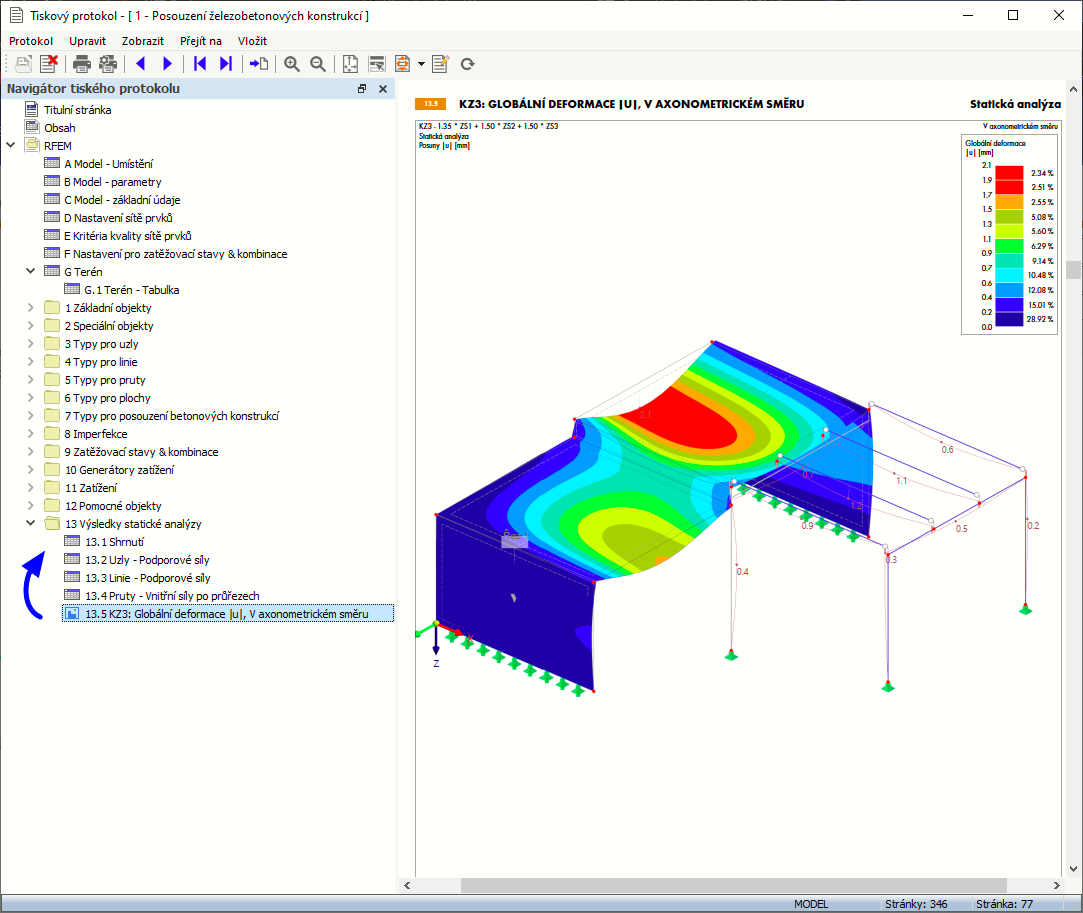The width and height of the screenshot is (1083, 913).
Task: Click the delete protocol icon with red X
Action: coord(49,64)
